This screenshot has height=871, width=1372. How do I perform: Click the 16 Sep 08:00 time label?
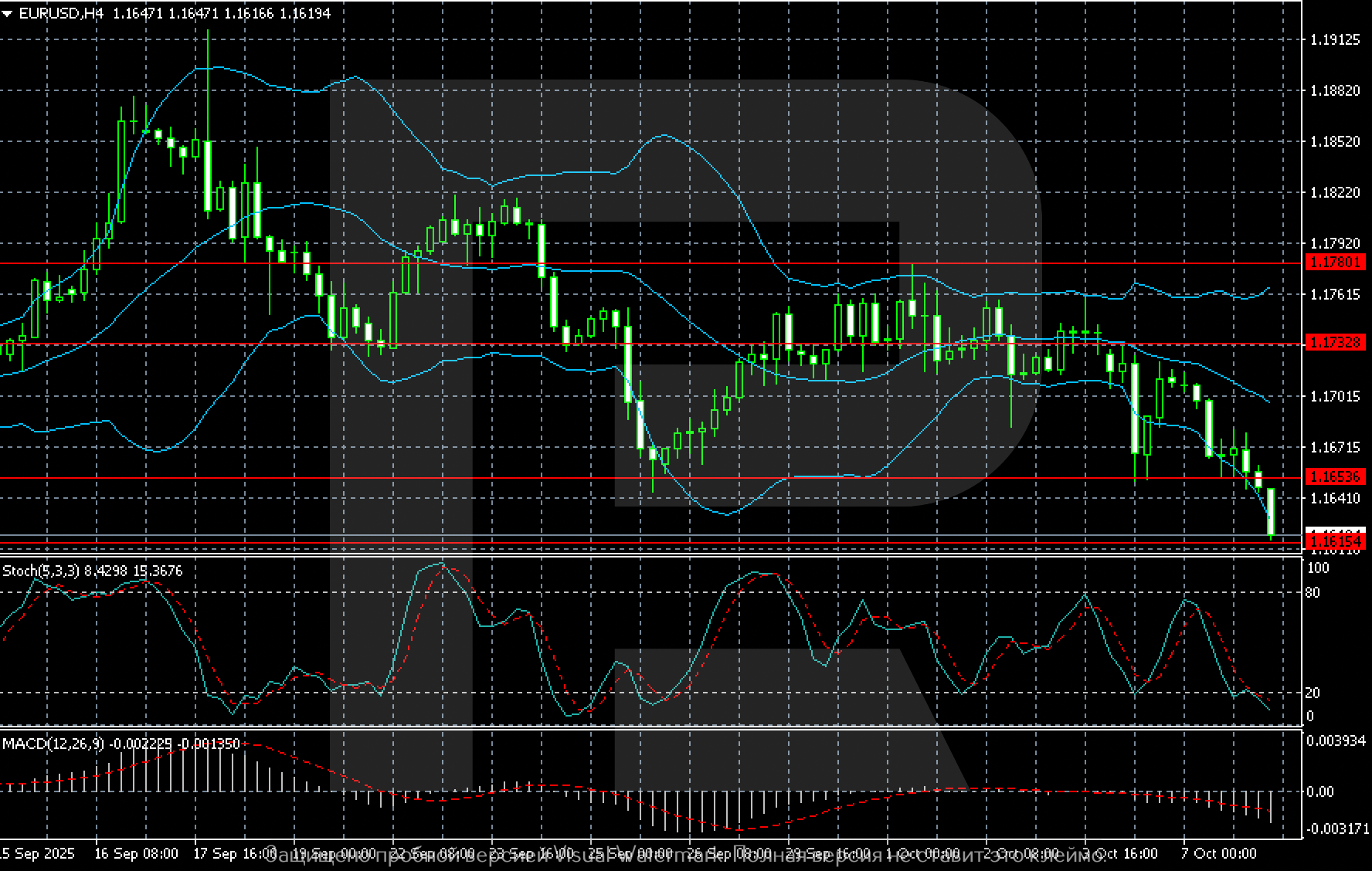tap(136, 853)
